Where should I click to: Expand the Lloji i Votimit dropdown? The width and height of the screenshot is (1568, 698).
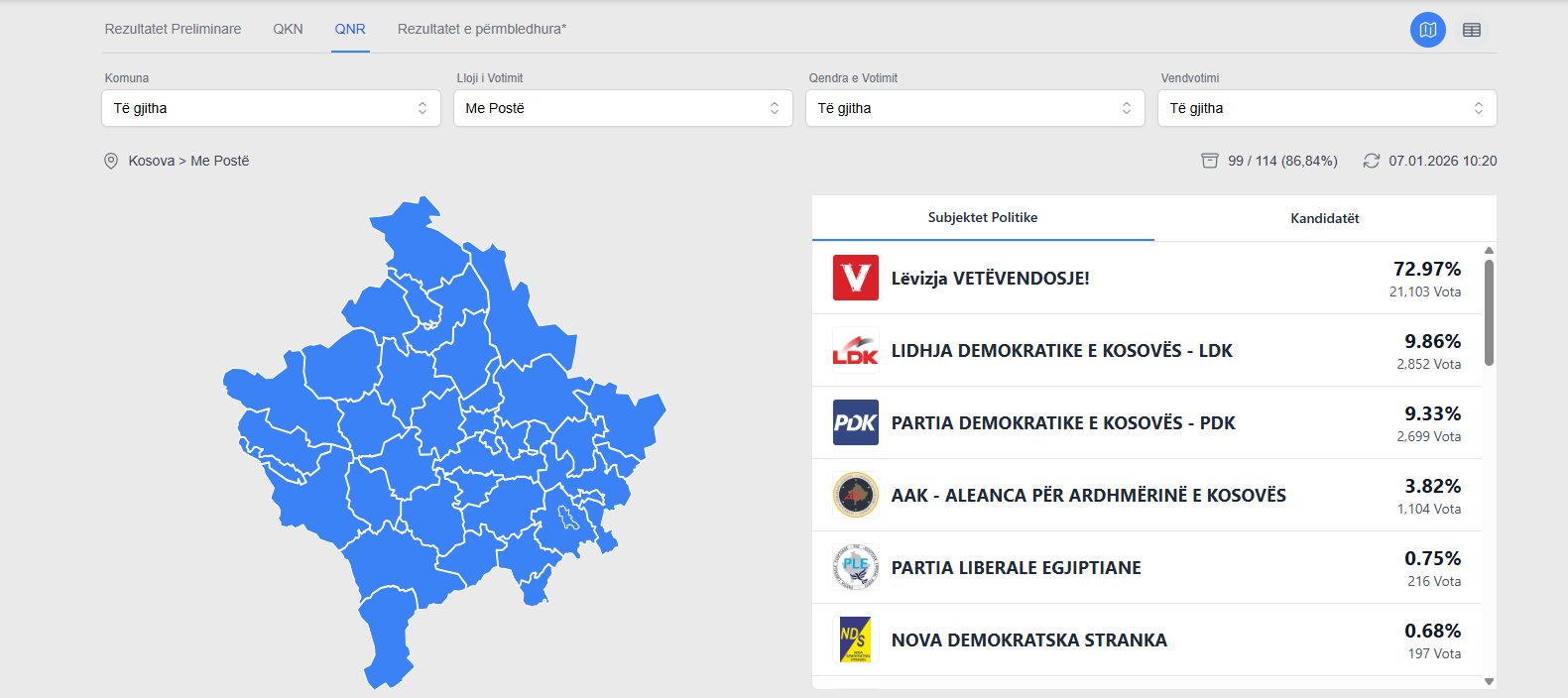[623, 108]
